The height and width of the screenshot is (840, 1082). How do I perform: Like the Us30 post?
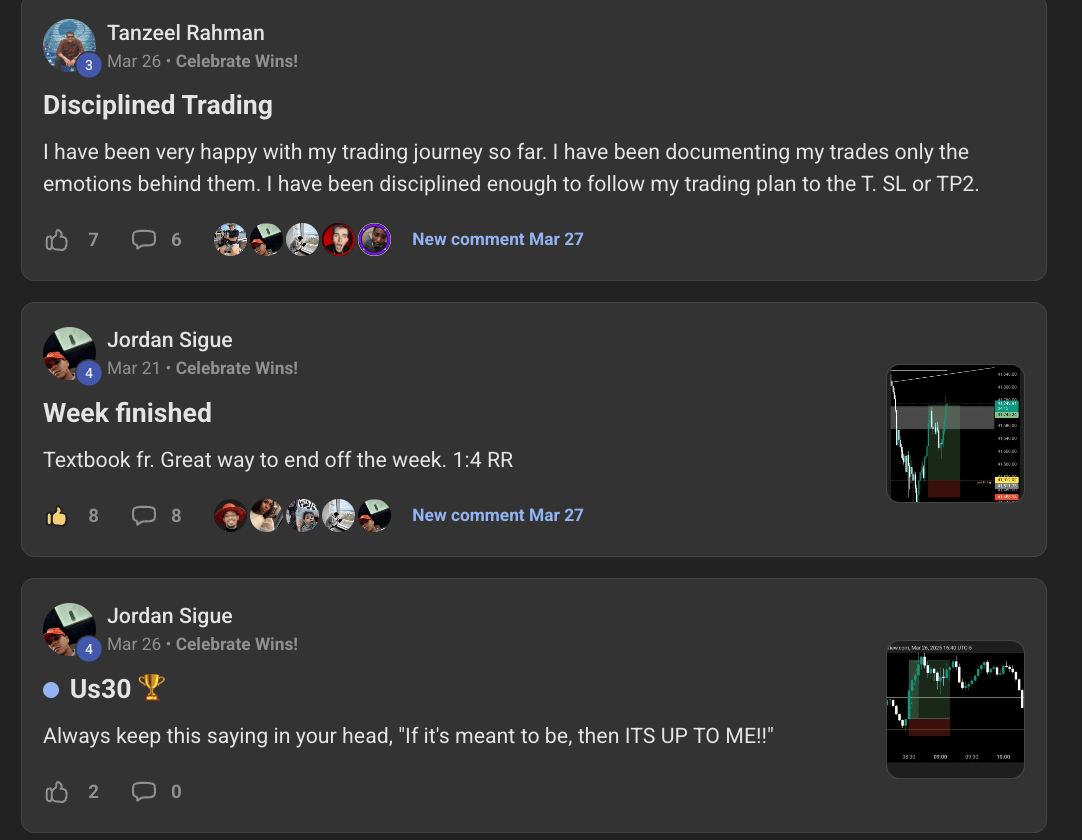coord(57,792)
